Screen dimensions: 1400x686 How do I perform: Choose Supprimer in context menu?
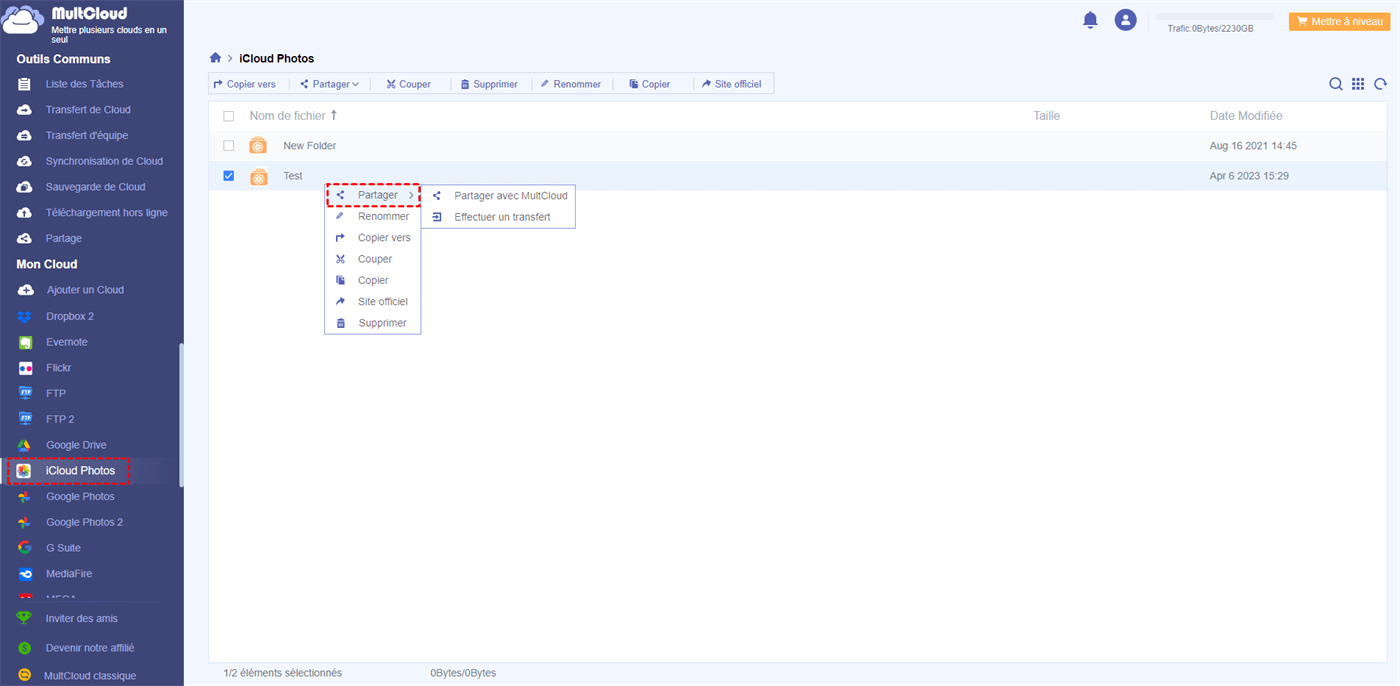pos(373,323)
